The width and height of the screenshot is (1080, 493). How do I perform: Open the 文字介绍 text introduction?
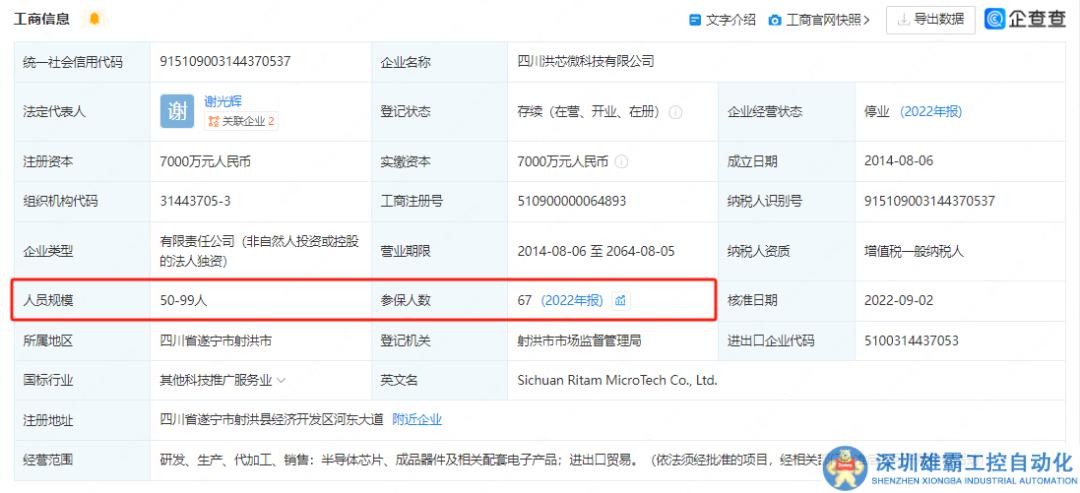click(x=722, y=20)
